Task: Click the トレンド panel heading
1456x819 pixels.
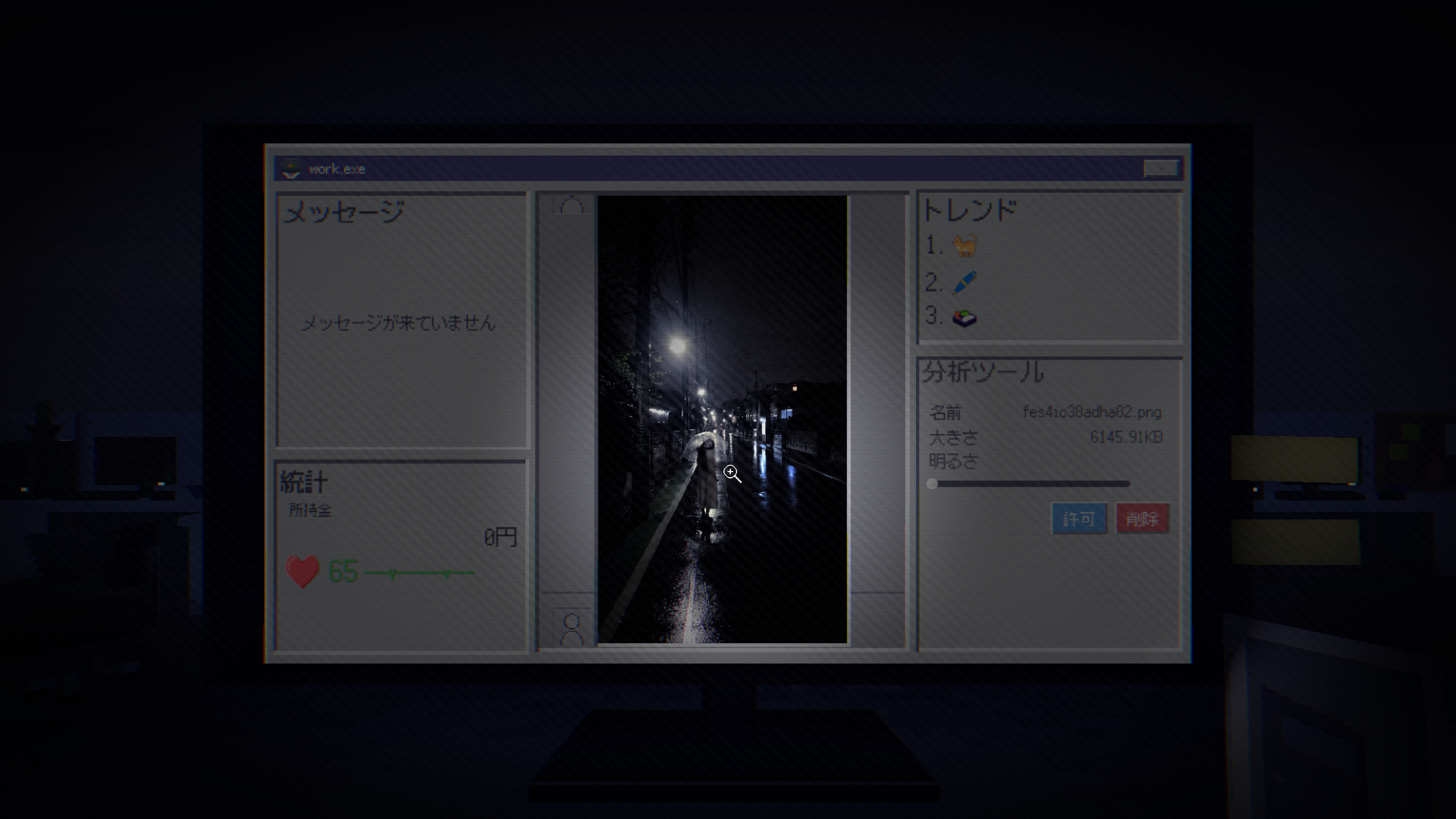Action: click(969, 210)
